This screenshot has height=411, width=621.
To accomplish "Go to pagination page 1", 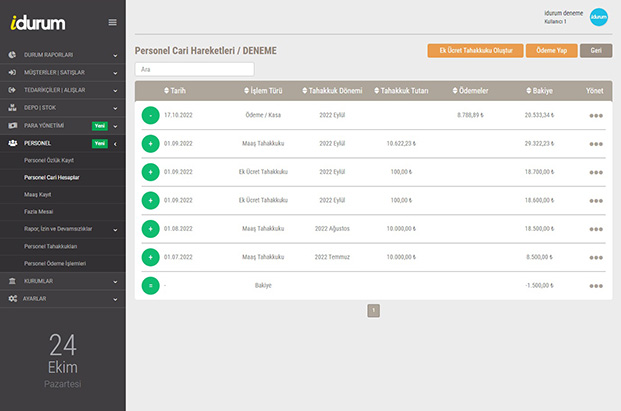I will coord(373,310).
